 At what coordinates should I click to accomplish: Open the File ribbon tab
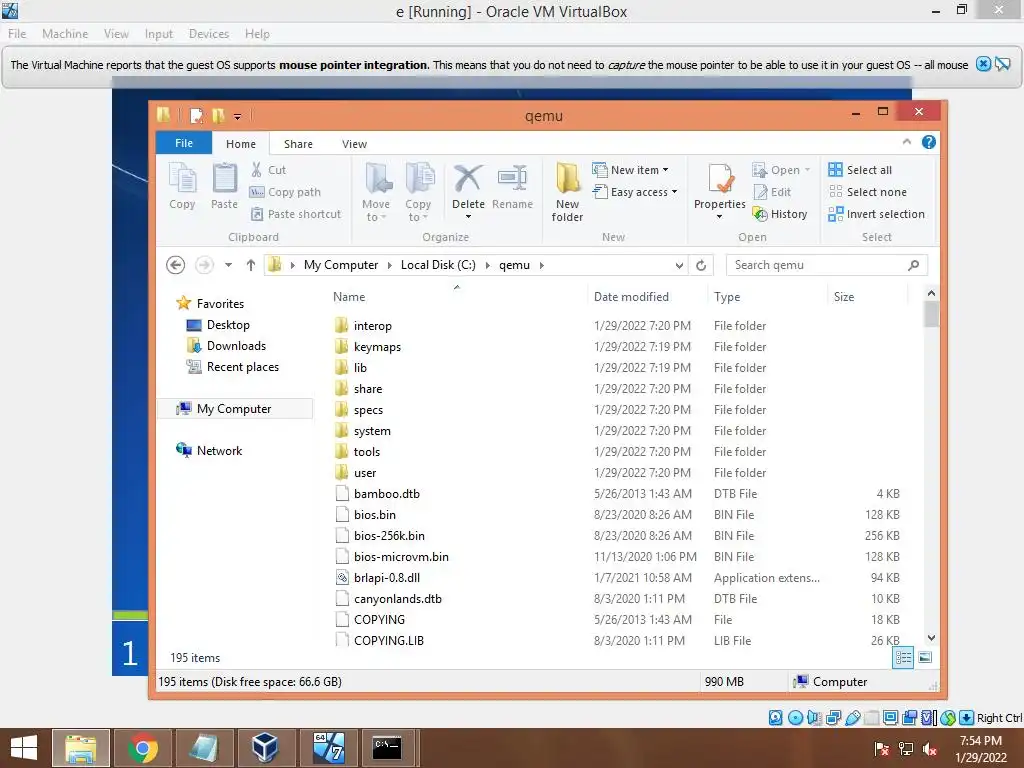point(184,143)
